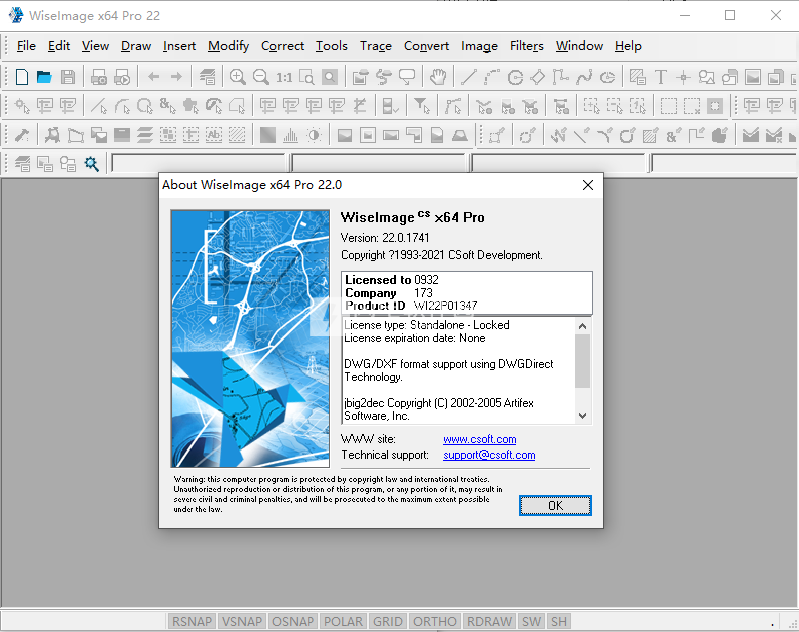Select the Pan hand tool

tap(438, 77)
